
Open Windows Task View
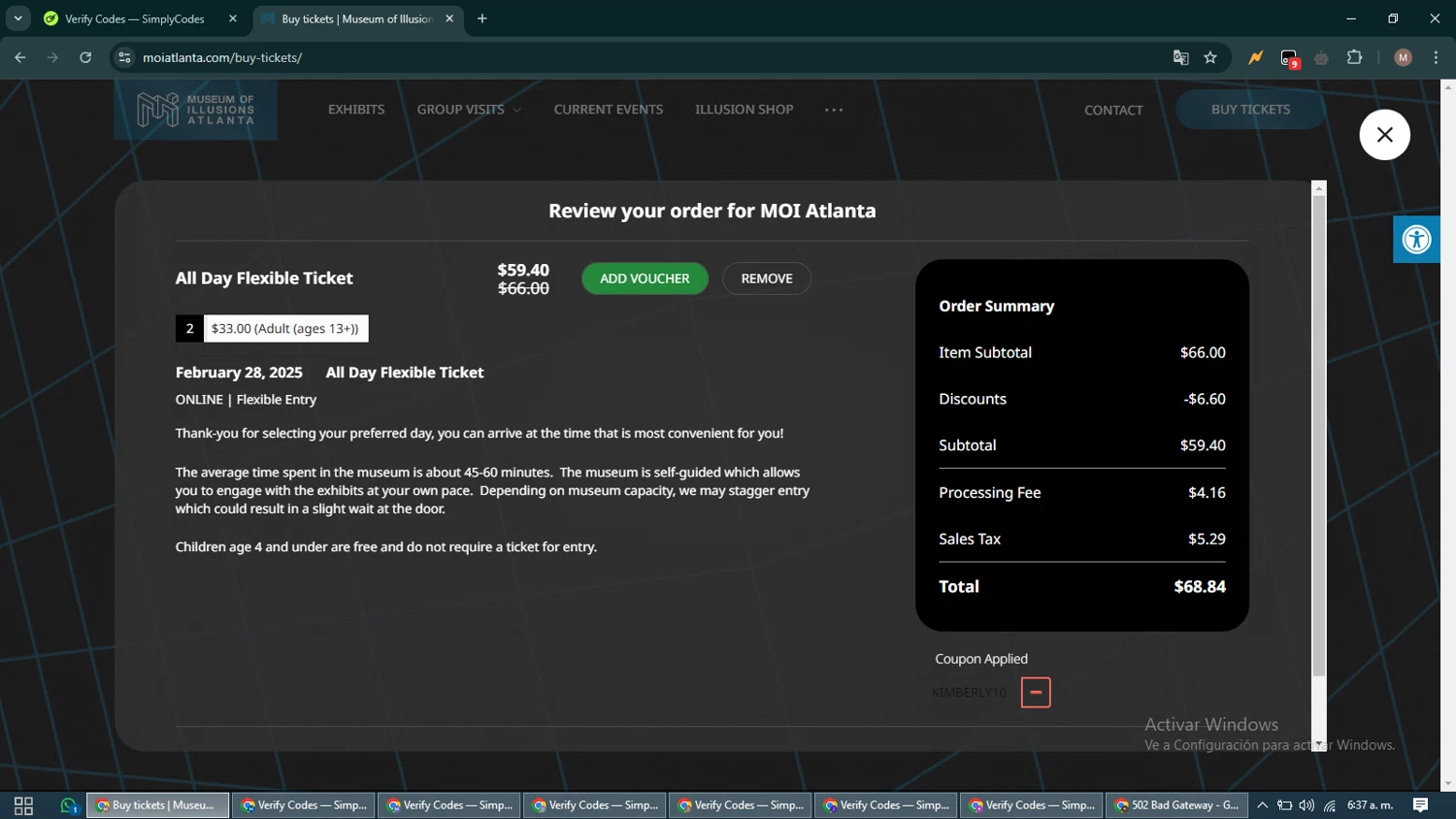[23, 805]
